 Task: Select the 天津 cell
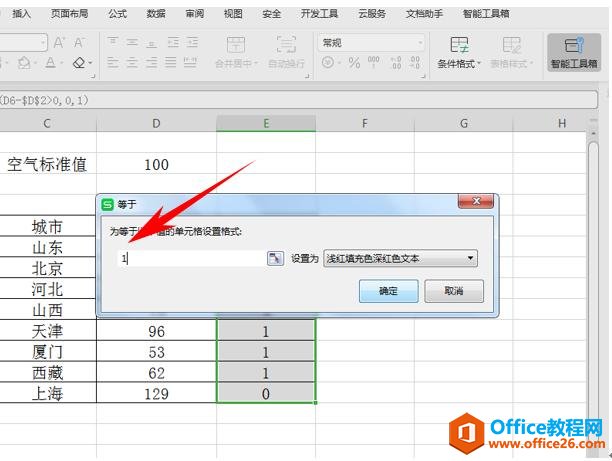pyautogui.click(x=48, y=331)
